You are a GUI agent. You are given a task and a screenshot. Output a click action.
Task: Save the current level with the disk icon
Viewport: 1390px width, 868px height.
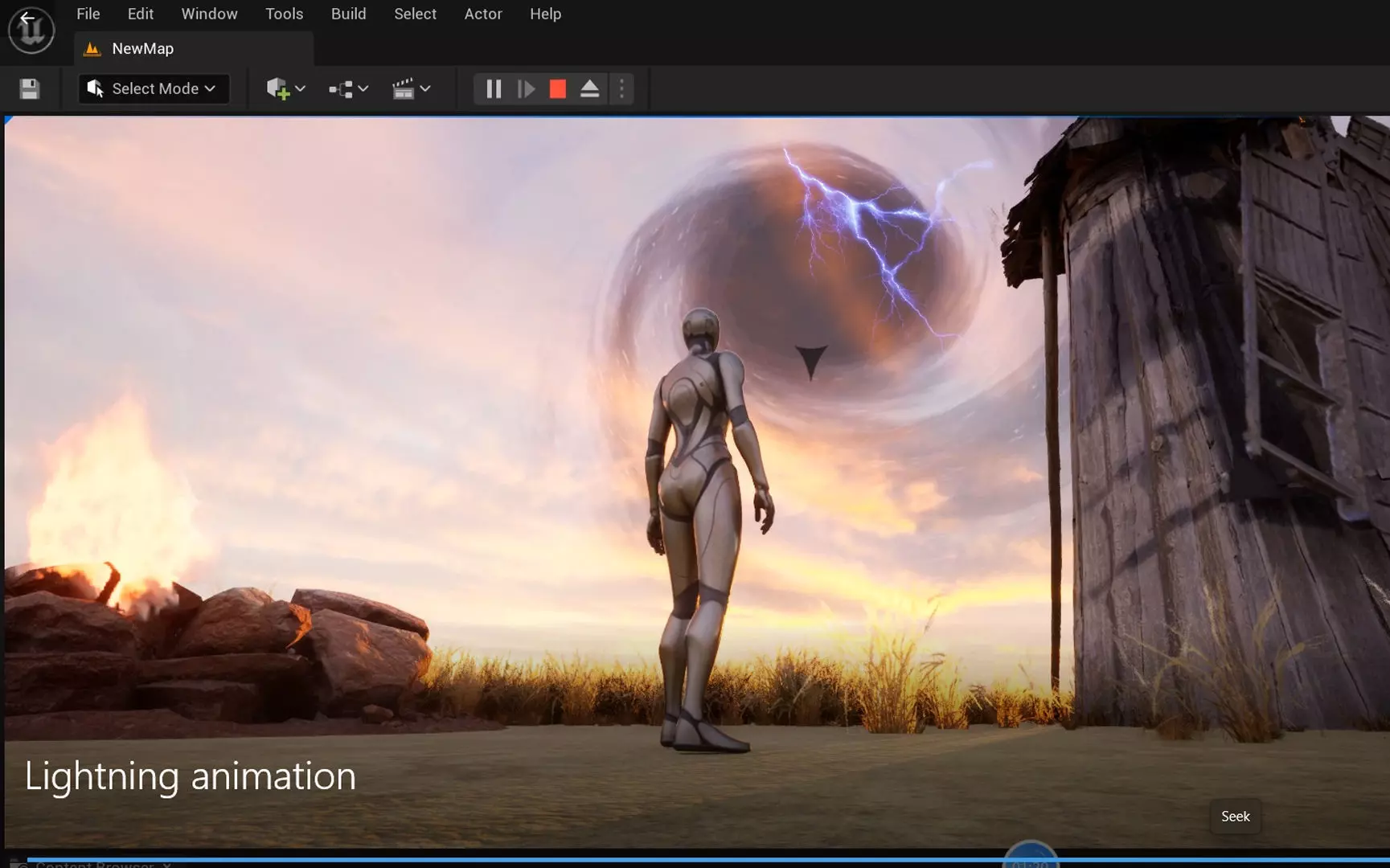pyautogui.click(x=30, y=88)
